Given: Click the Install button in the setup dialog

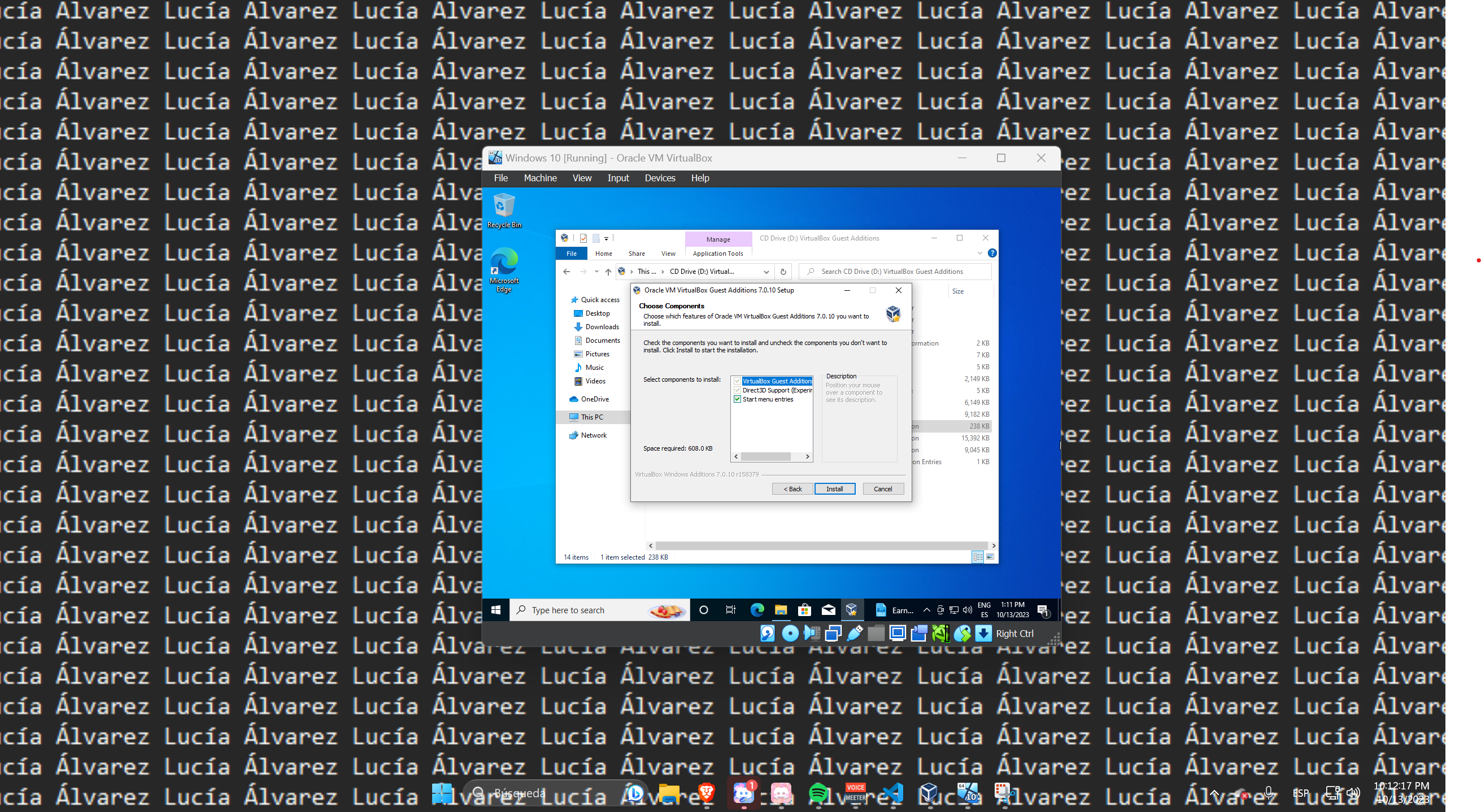Looking at the screenshot, I should [x=835, y=488].
